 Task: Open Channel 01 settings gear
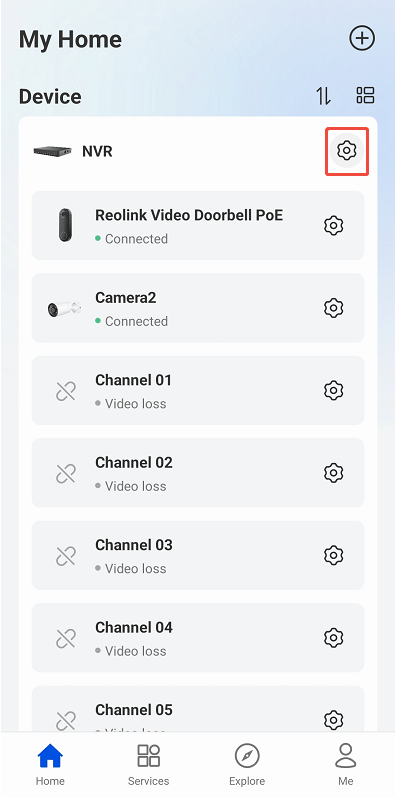click(334, 390)
